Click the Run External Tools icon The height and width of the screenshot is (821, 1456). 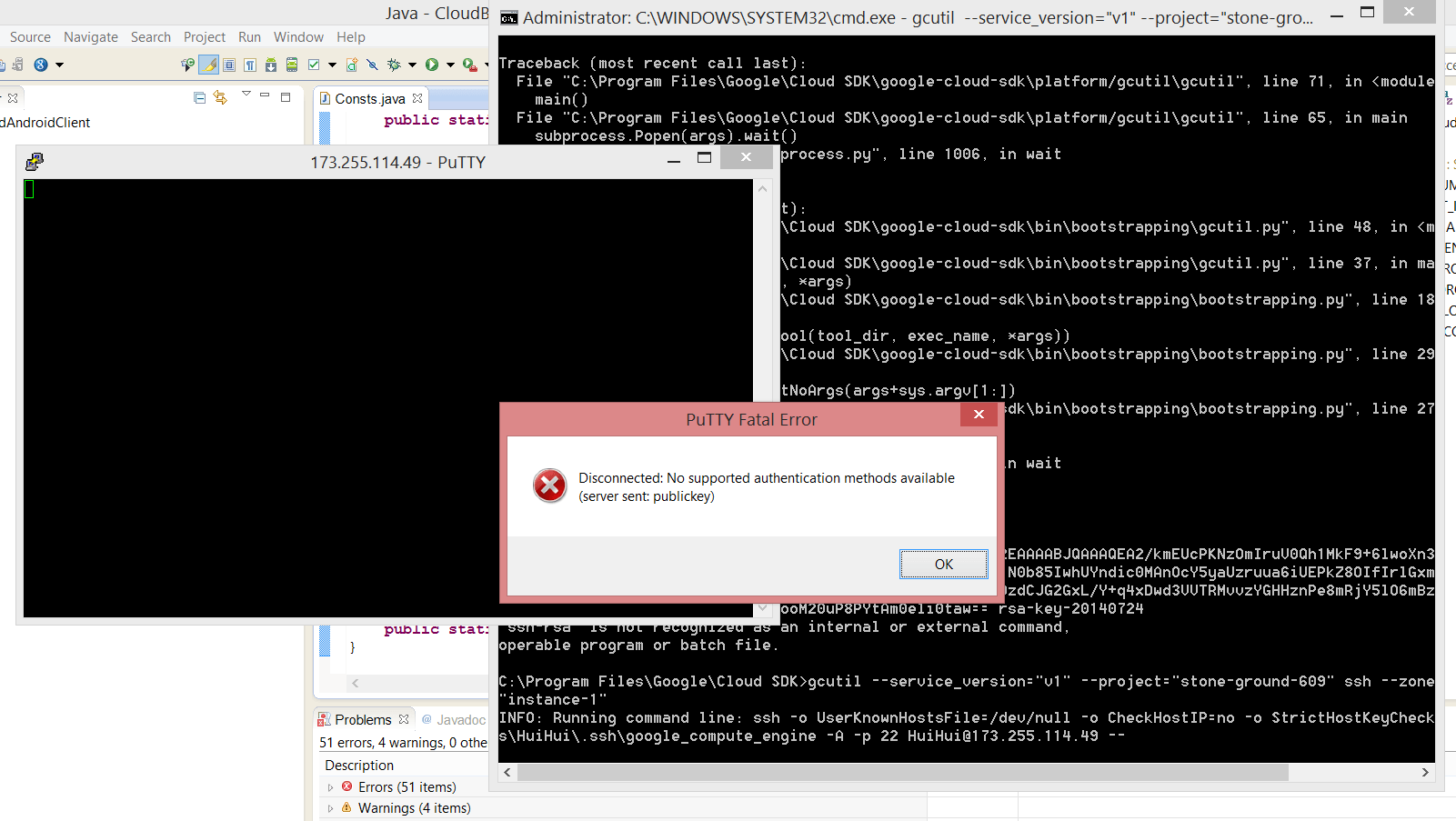click(469, 65)
